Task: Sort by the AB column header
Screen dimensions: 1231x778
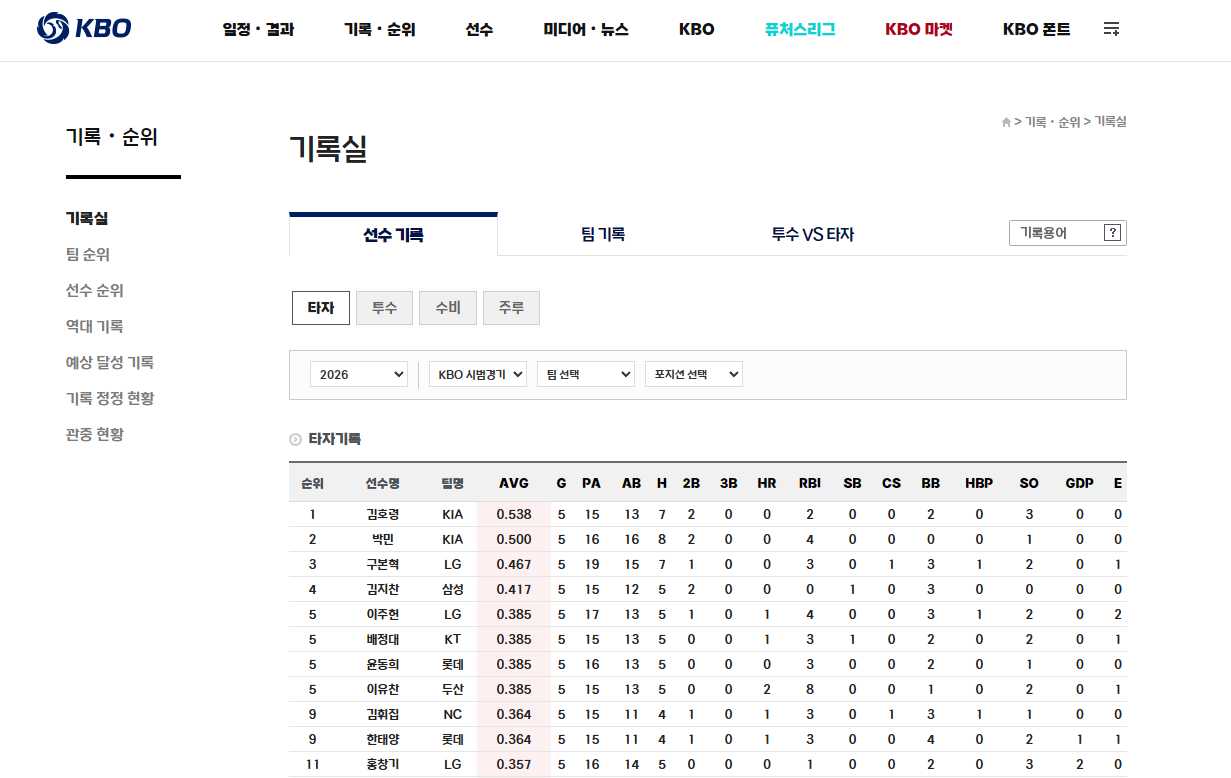Action: [631, 483]
